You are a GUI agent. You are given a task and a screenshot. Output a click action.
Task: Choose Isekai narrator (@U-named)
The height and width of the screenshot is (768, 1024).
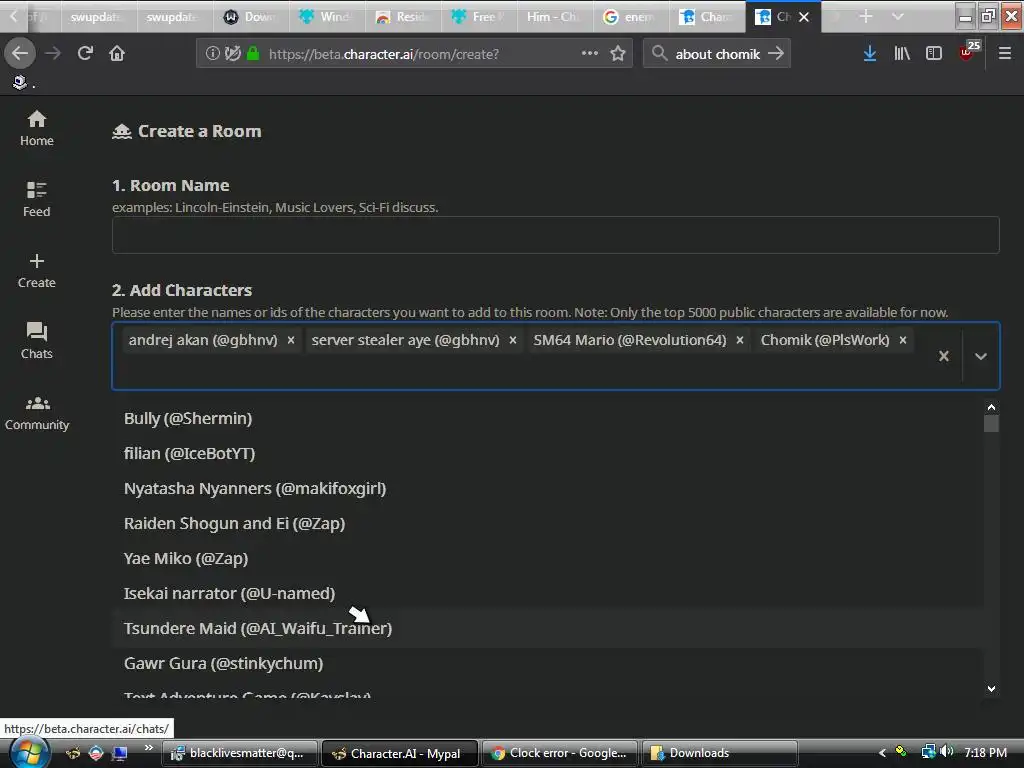coord(547,593)
